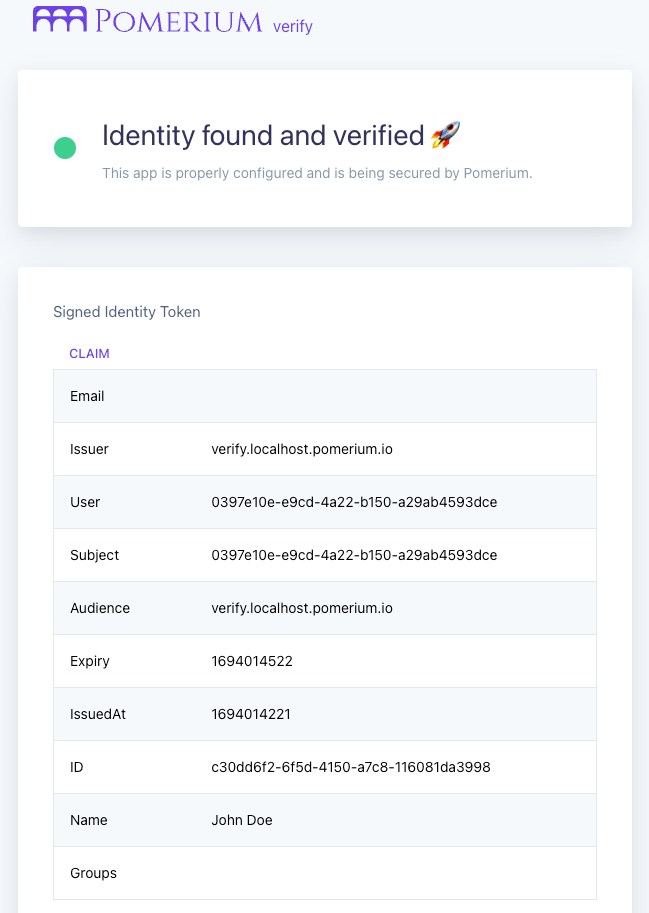Click the Signed Identity Token section title
Viewport: 649px width, 913px height.
(x=127, y=312)
